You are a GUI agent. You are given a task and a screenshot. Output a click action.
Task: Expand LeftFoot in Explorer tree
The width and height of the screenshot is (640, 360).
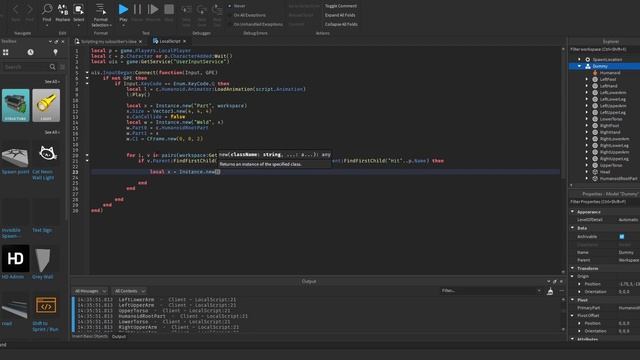pyautogui.click(x=587, y=79)
